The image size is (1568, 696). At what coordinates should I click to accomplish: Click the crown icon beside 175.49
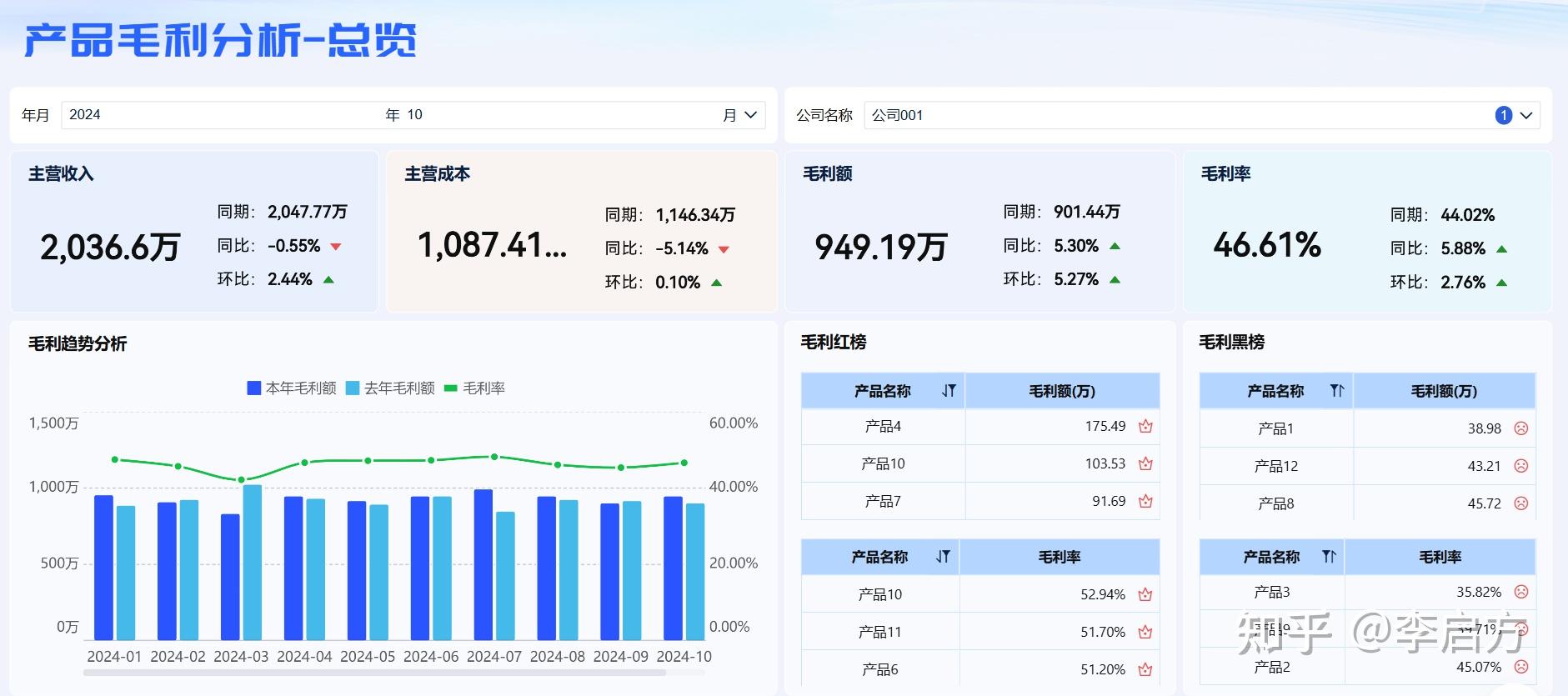point(1145,426)
